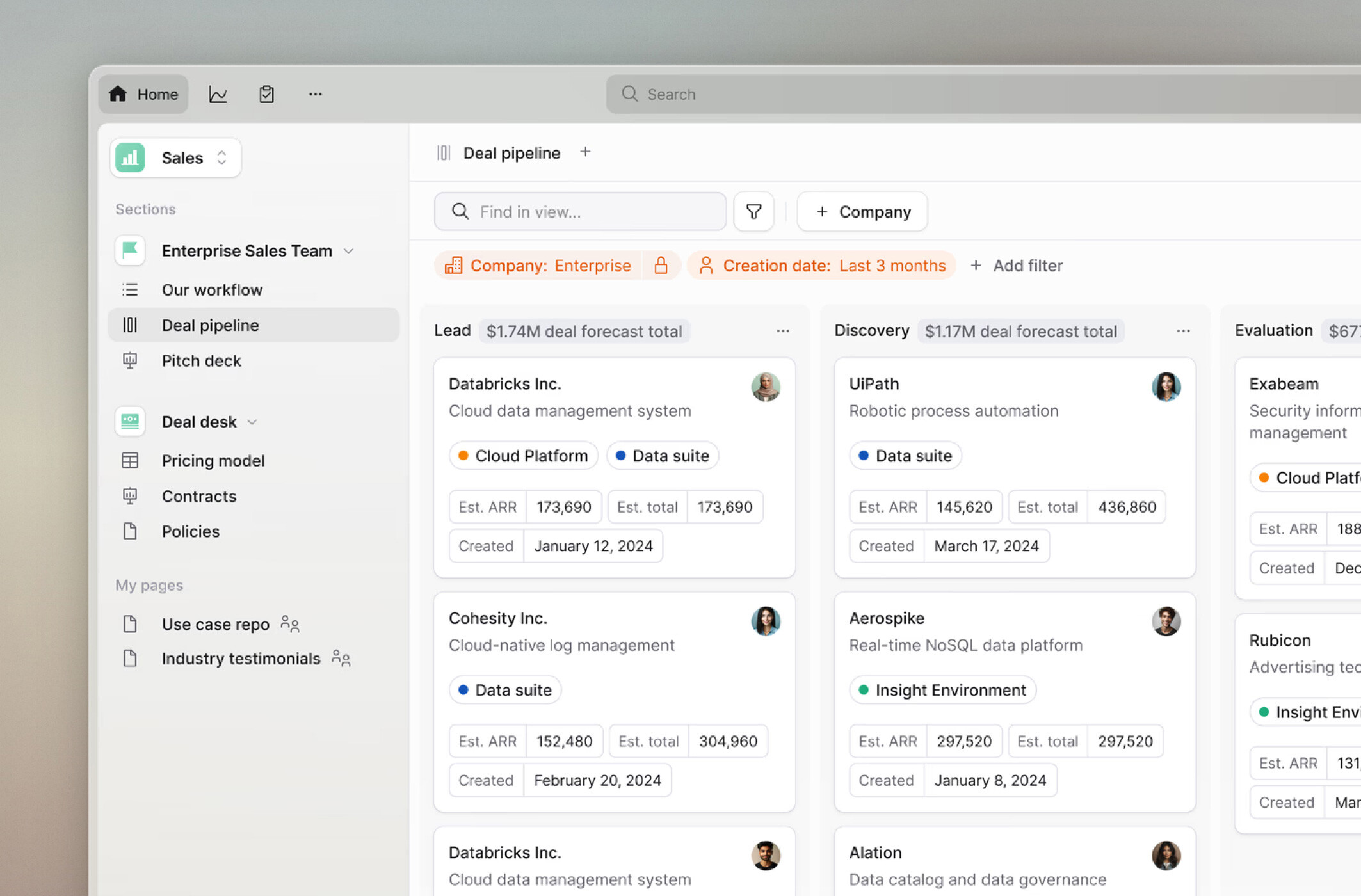The height and width of the screenshot is (896, 1361).
Task: Open the Exabeam card title
Action: click(1284, 384)
